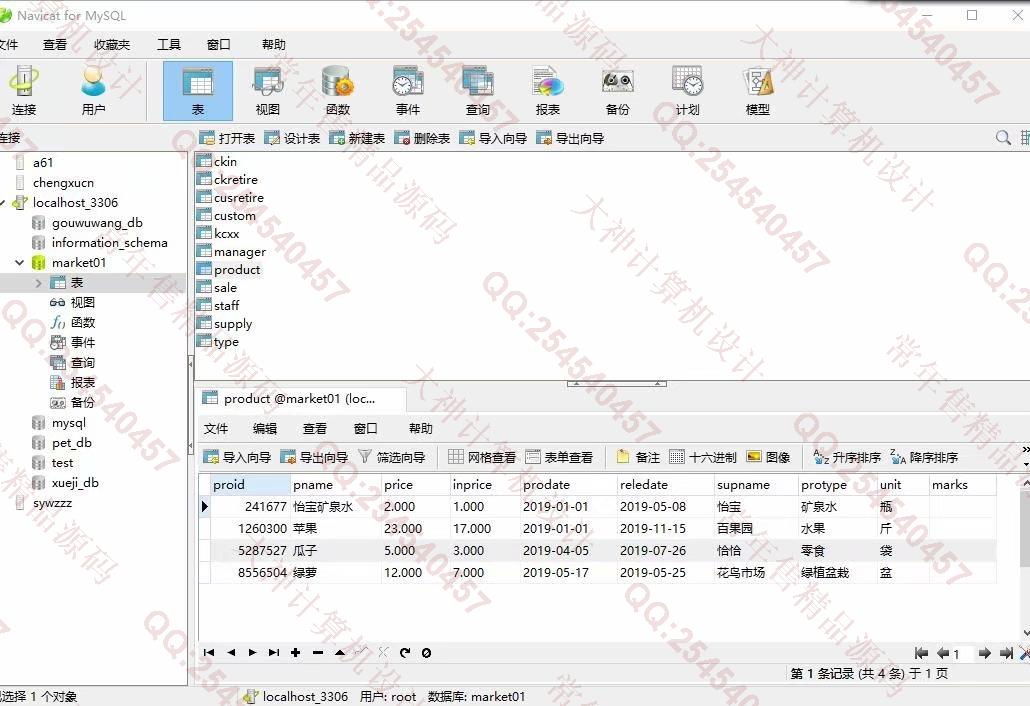
Task: Open the 连接 connection tool
Action: pyautogui.click(x=24, y=91)
